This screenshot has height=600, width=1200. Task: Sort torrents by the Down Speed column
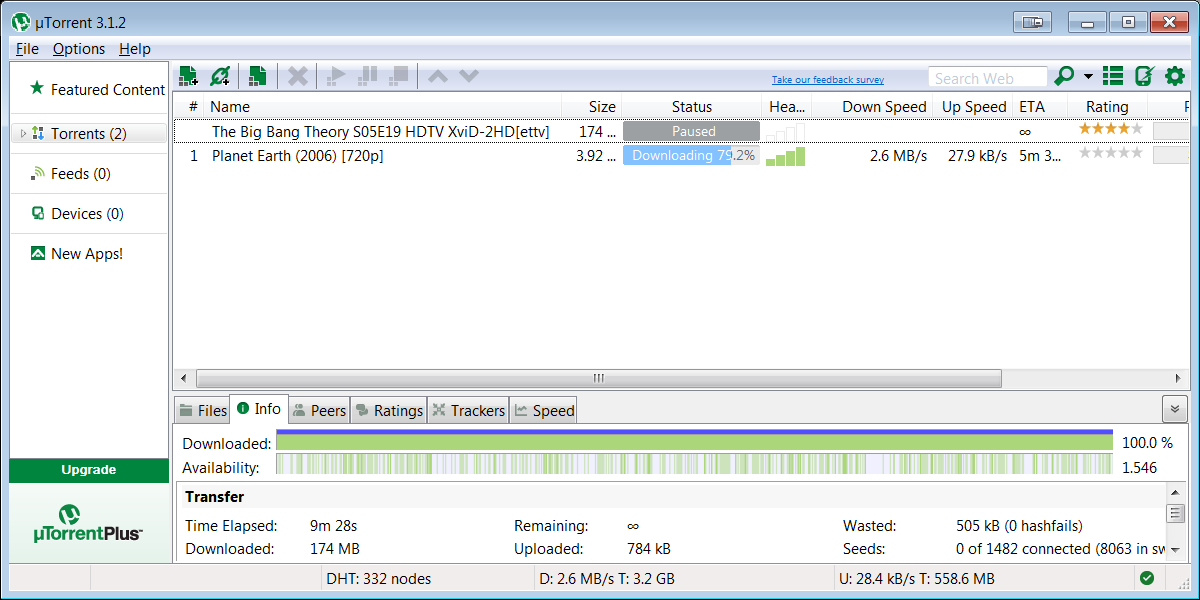(x=883, y=107)
